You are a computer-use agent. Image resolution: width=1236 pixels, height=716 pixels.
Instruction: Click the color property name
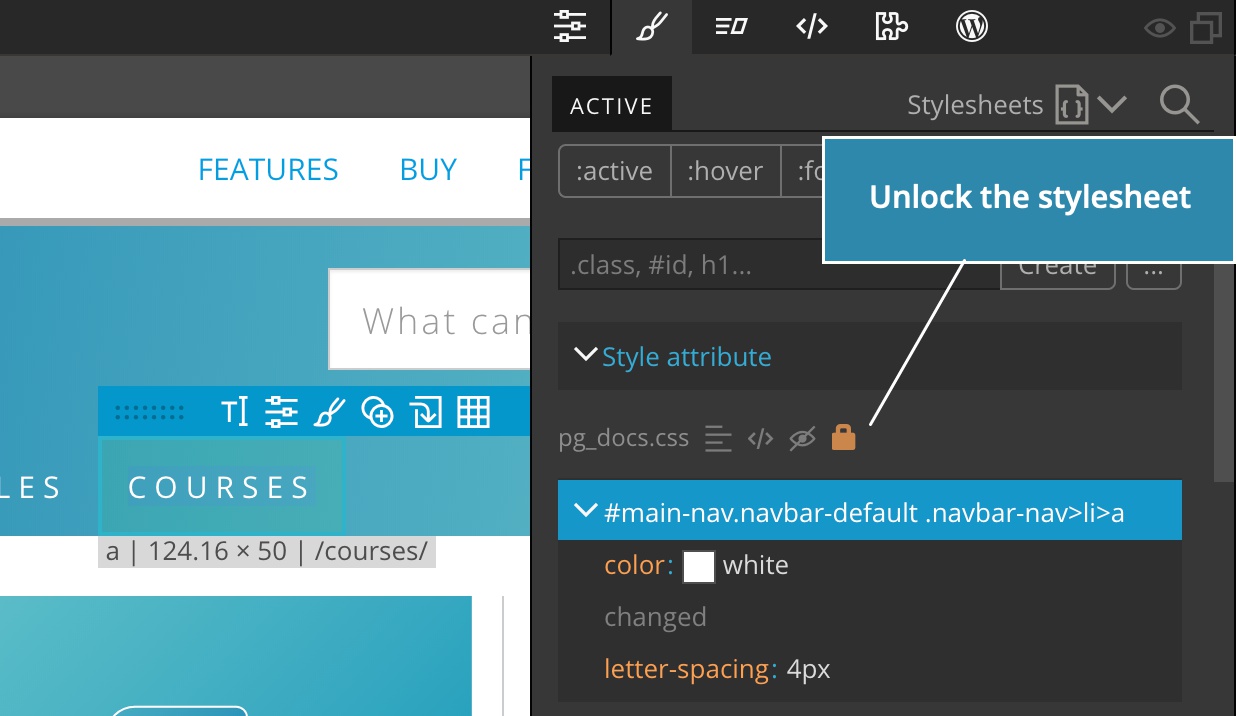[x=634, y=565]
